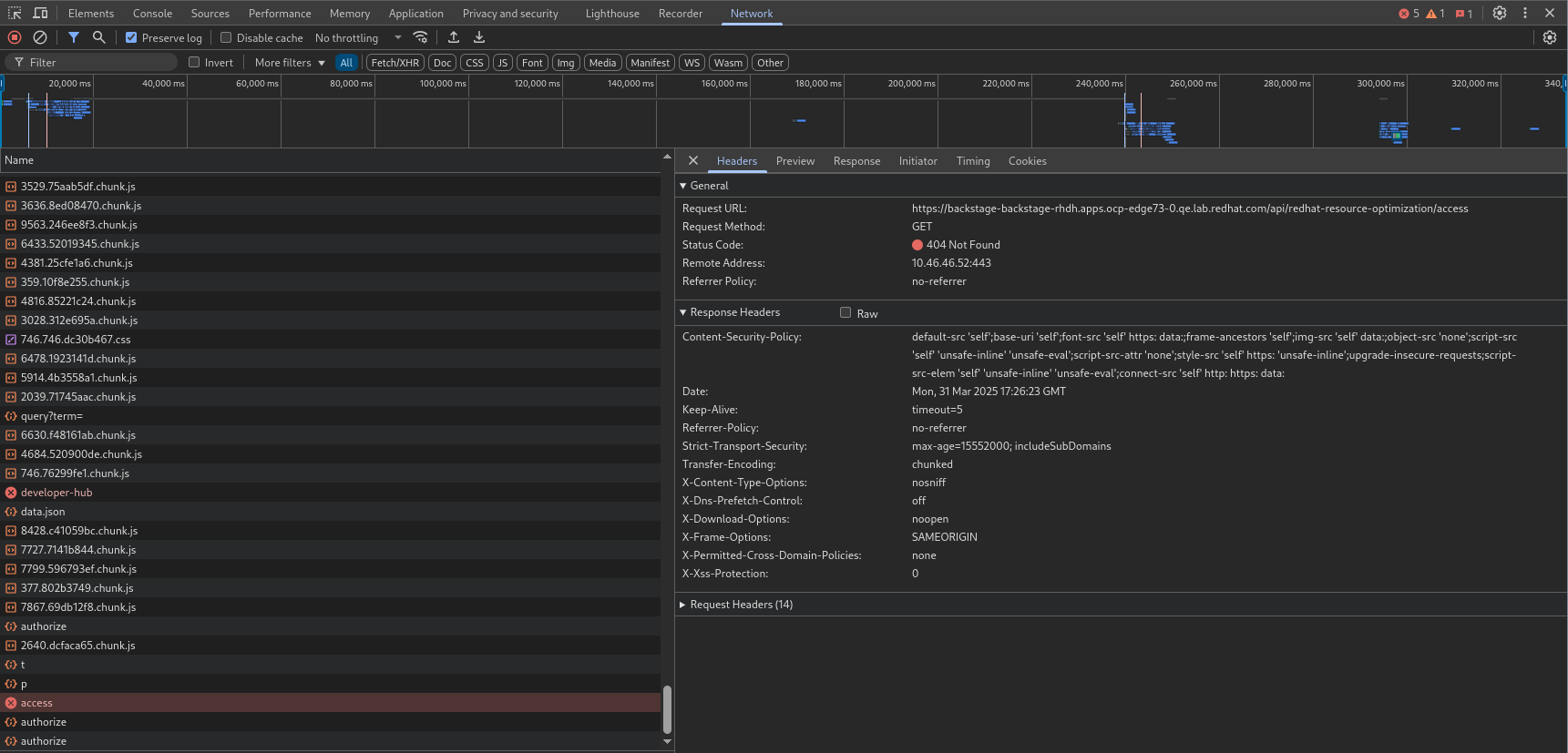This screenshot has height=753, width=1568.
Task: Switch to the Console tab
Action: (152, 14)
